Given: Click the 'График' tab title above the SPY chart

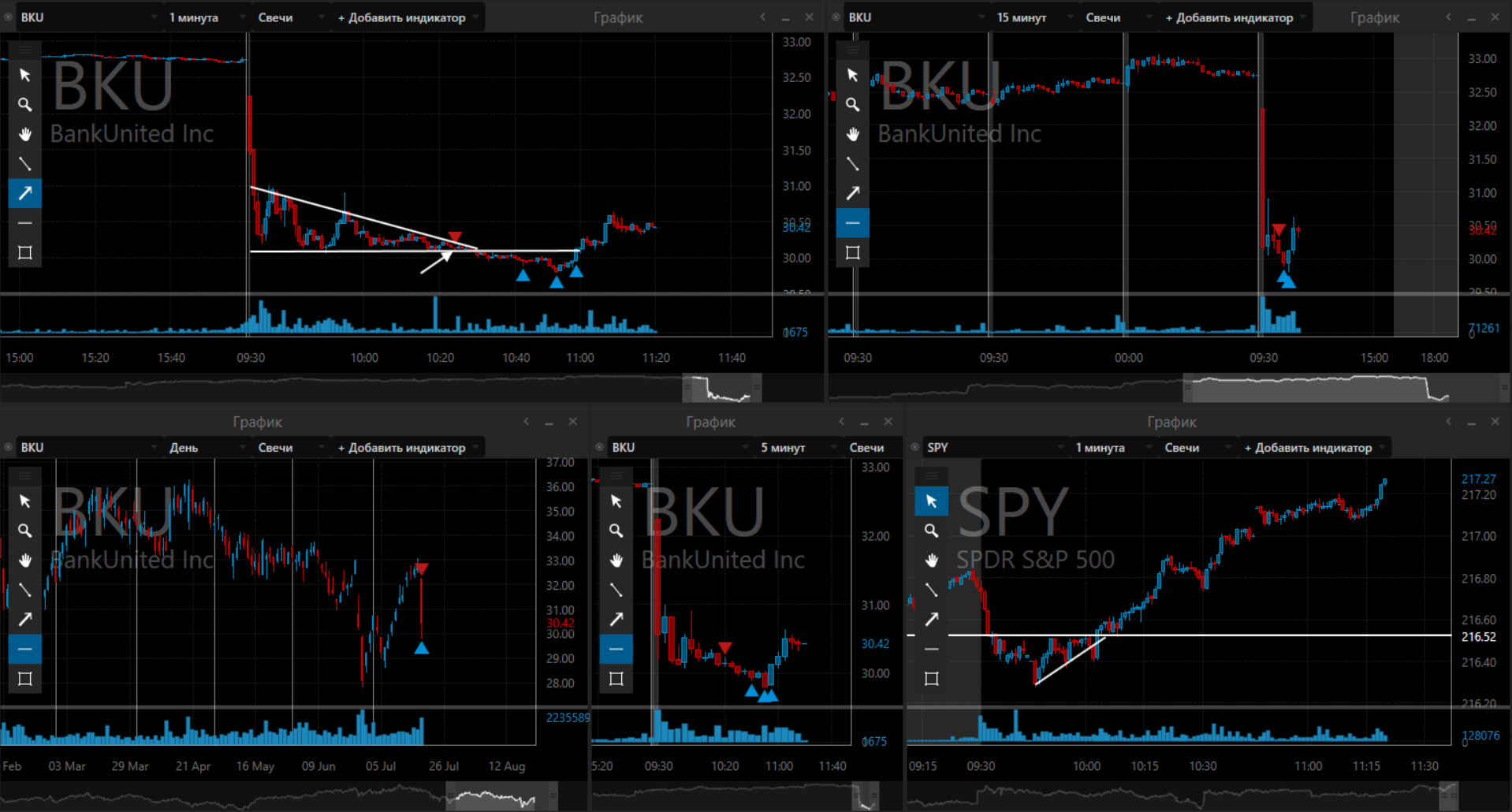Looking at the screenshot, I should click(x=1171, y=423).
